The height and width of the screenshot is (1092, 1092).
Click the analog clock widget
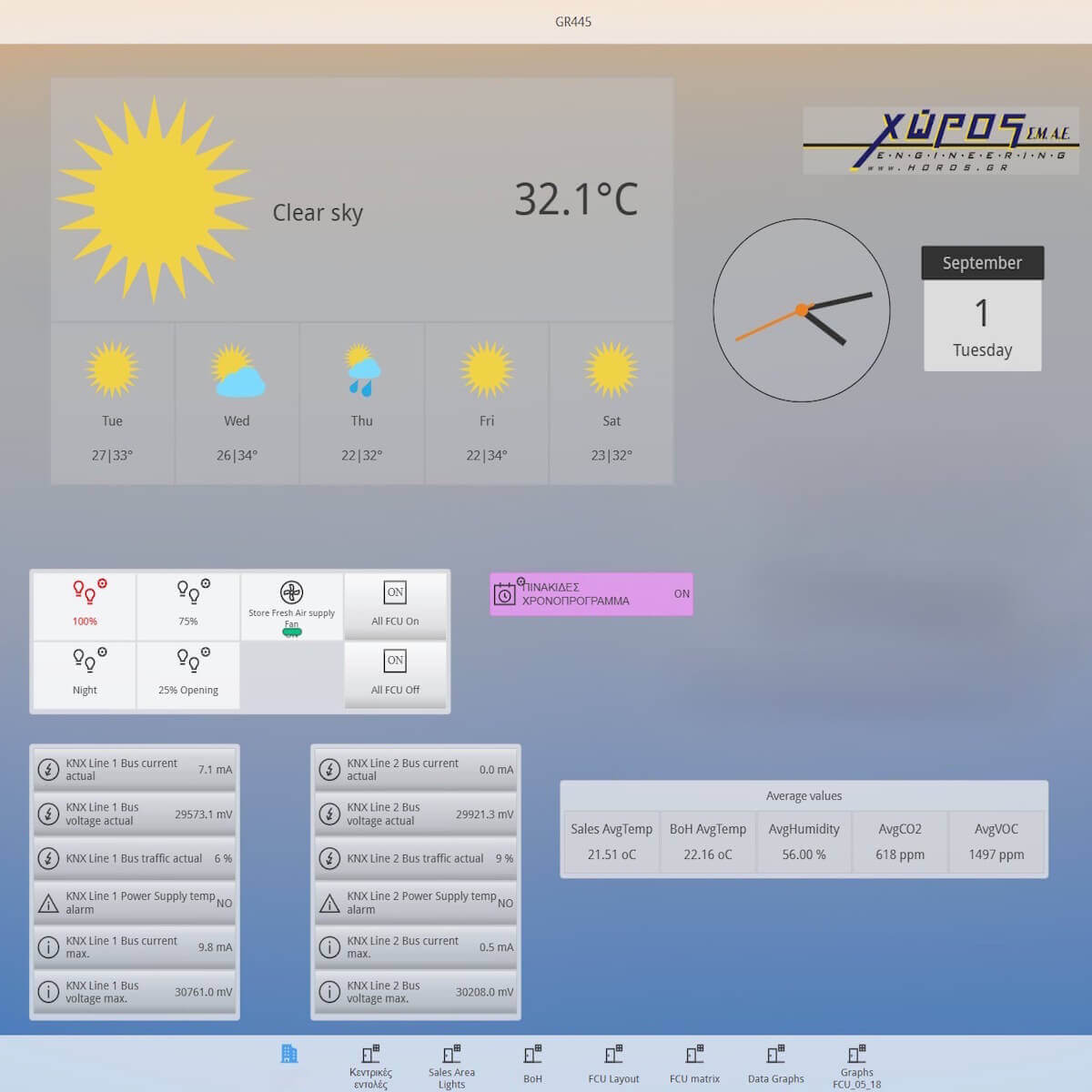[802, 310]
